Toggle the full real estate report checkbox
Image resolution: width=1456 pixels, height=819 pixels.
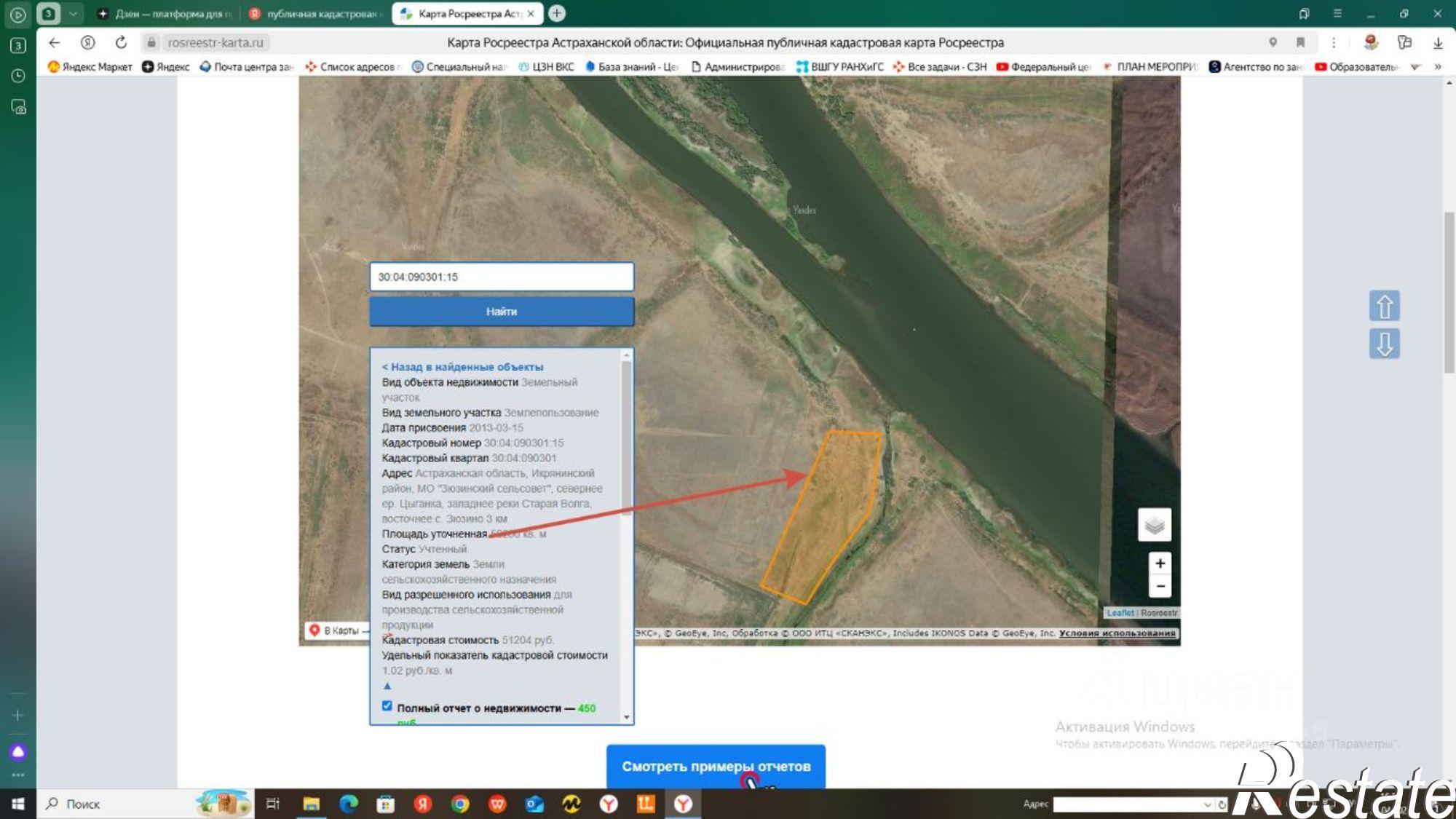click(x=387, y=705)
